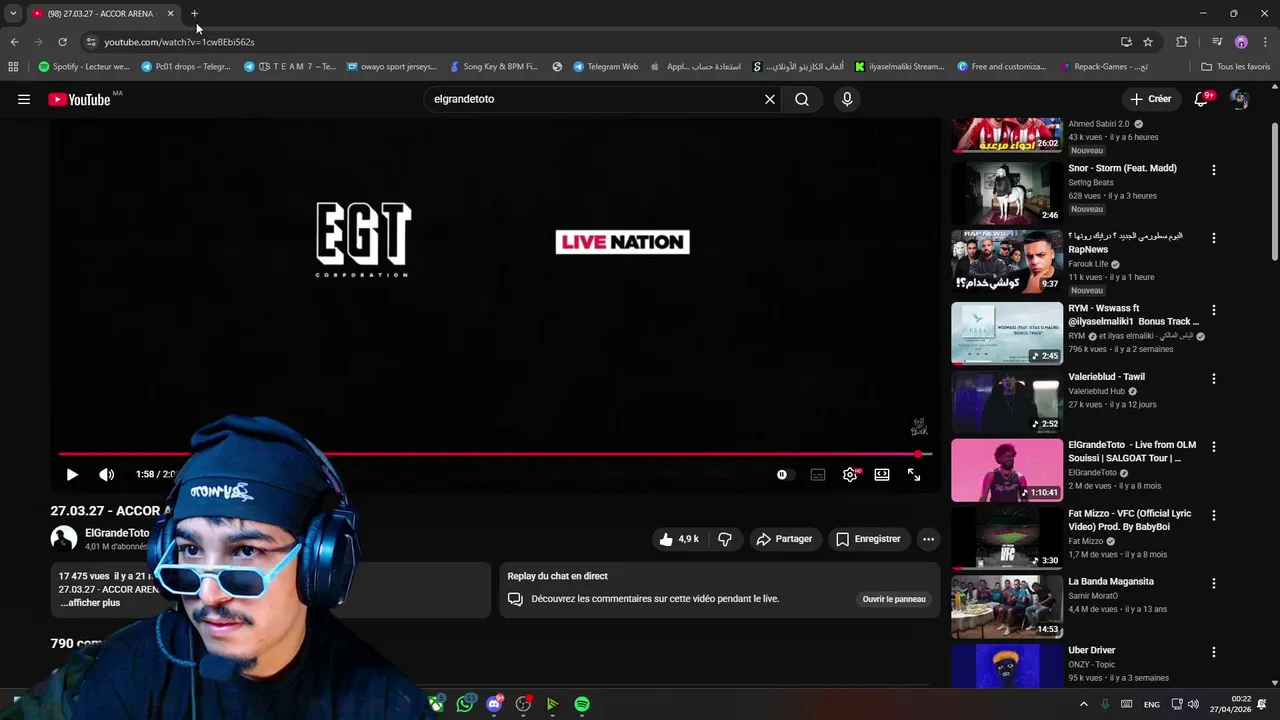Screen dimensions: 1280x720
Task: Open options for Live from OLM Souissi video
Action: [1214, 447]
